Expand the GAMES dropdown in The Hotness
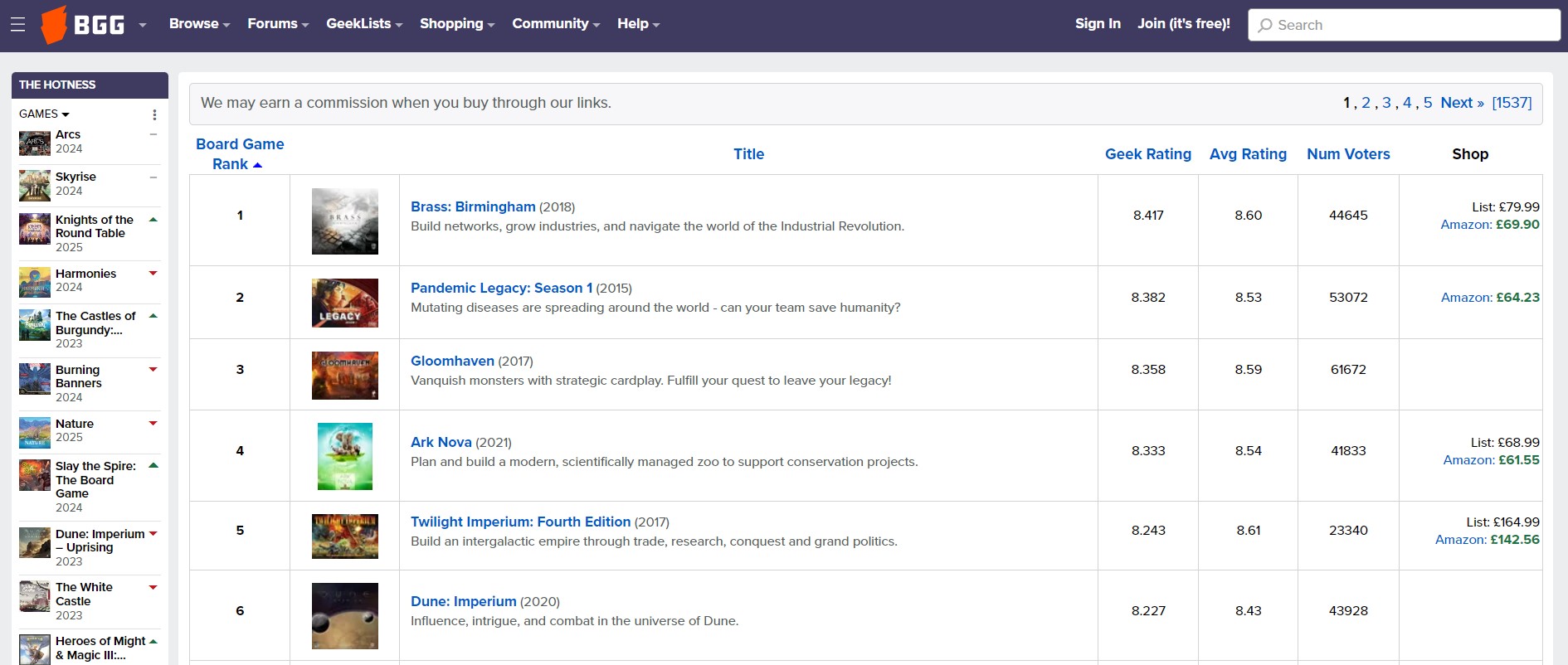Image resolution: width=1568 pixels, height=665 pixels. tap(44, 114)
